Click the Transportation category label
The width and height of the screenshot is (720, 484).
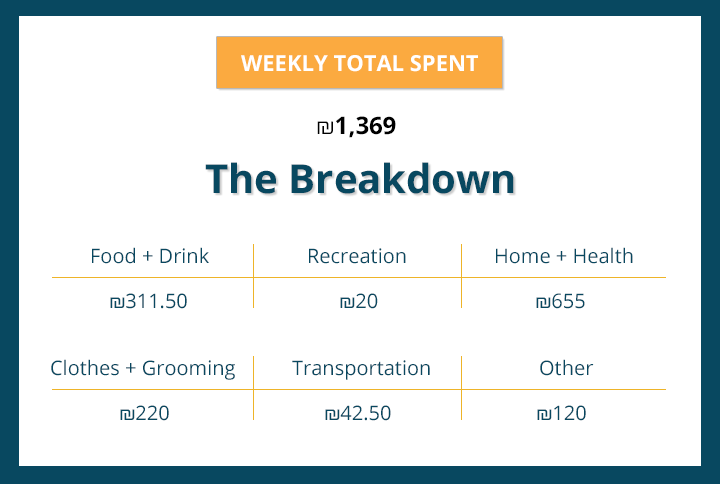[361, 368]
